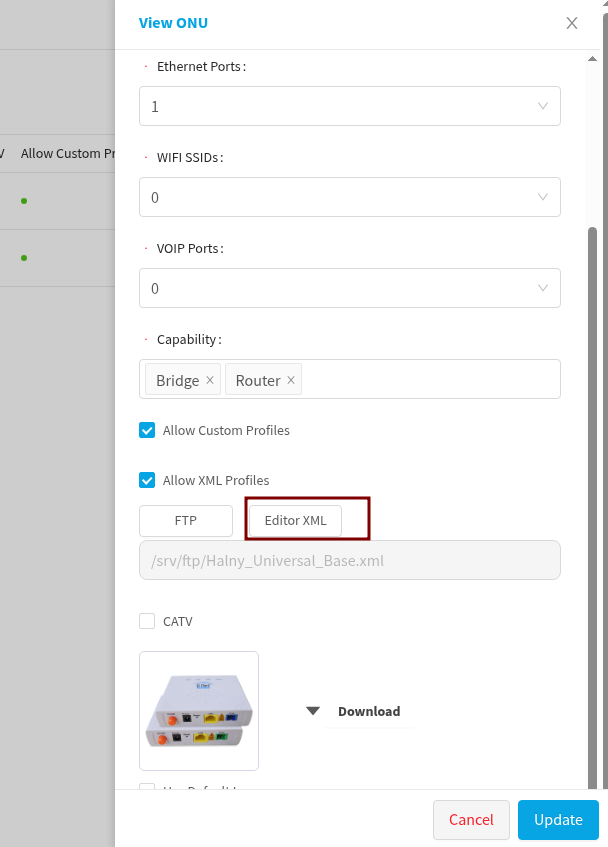Click the Ethernet Ports chevron arrow
Image resolution: width=608 pixels, height=847 pixels.
[543, 106]
